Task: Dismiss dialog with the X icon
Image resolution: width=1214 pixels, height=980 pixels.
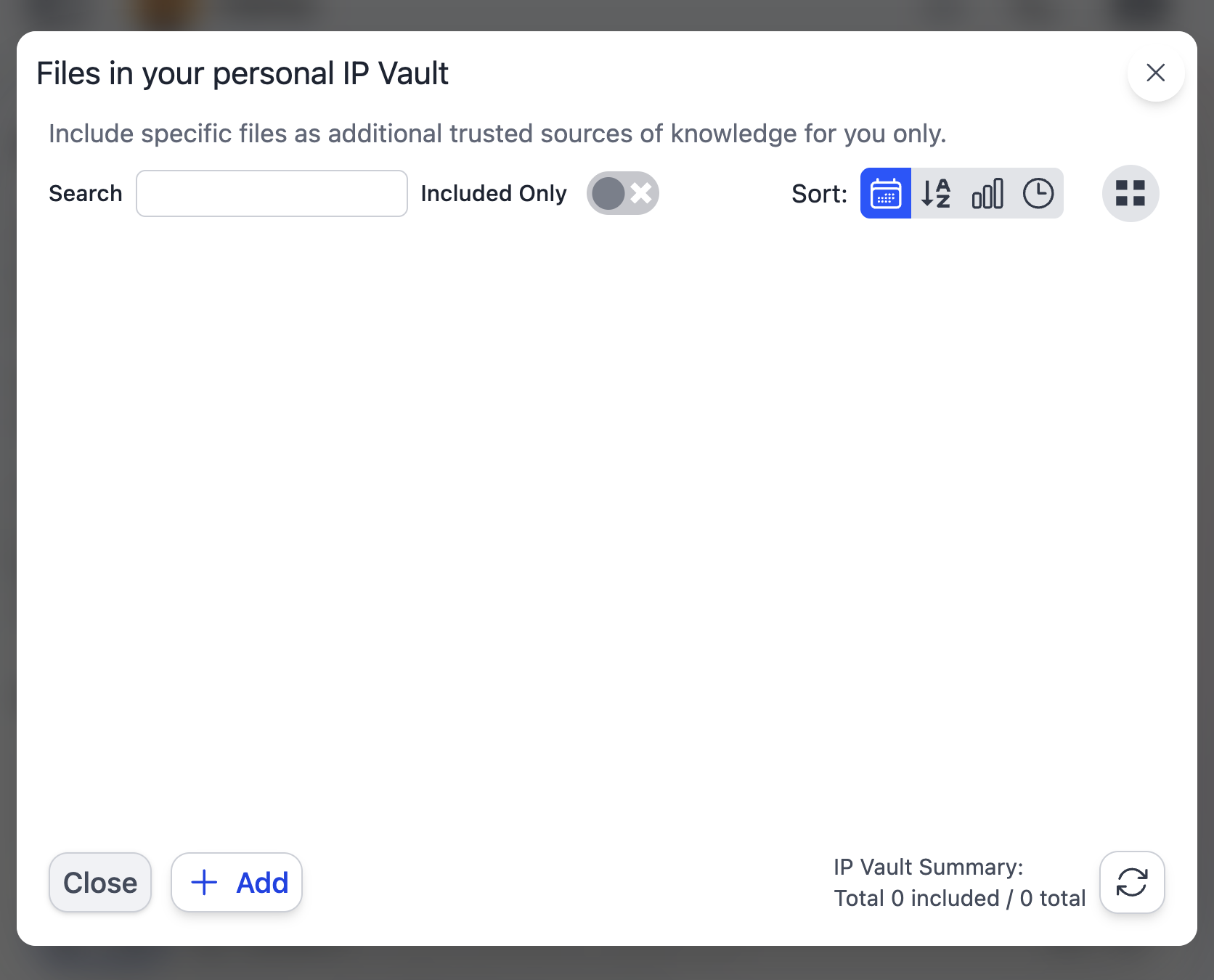Action: 1155,73
